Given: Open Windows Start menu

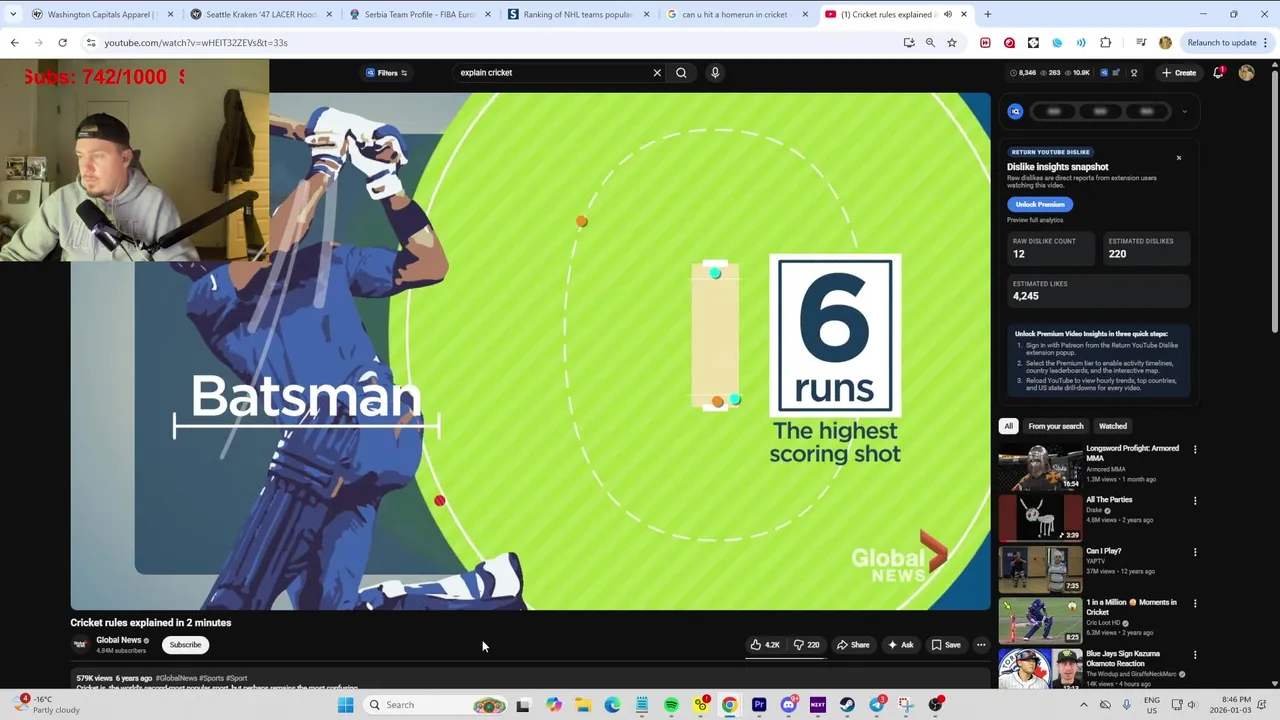Looking at the screenshot, I should tap(346, 705).
